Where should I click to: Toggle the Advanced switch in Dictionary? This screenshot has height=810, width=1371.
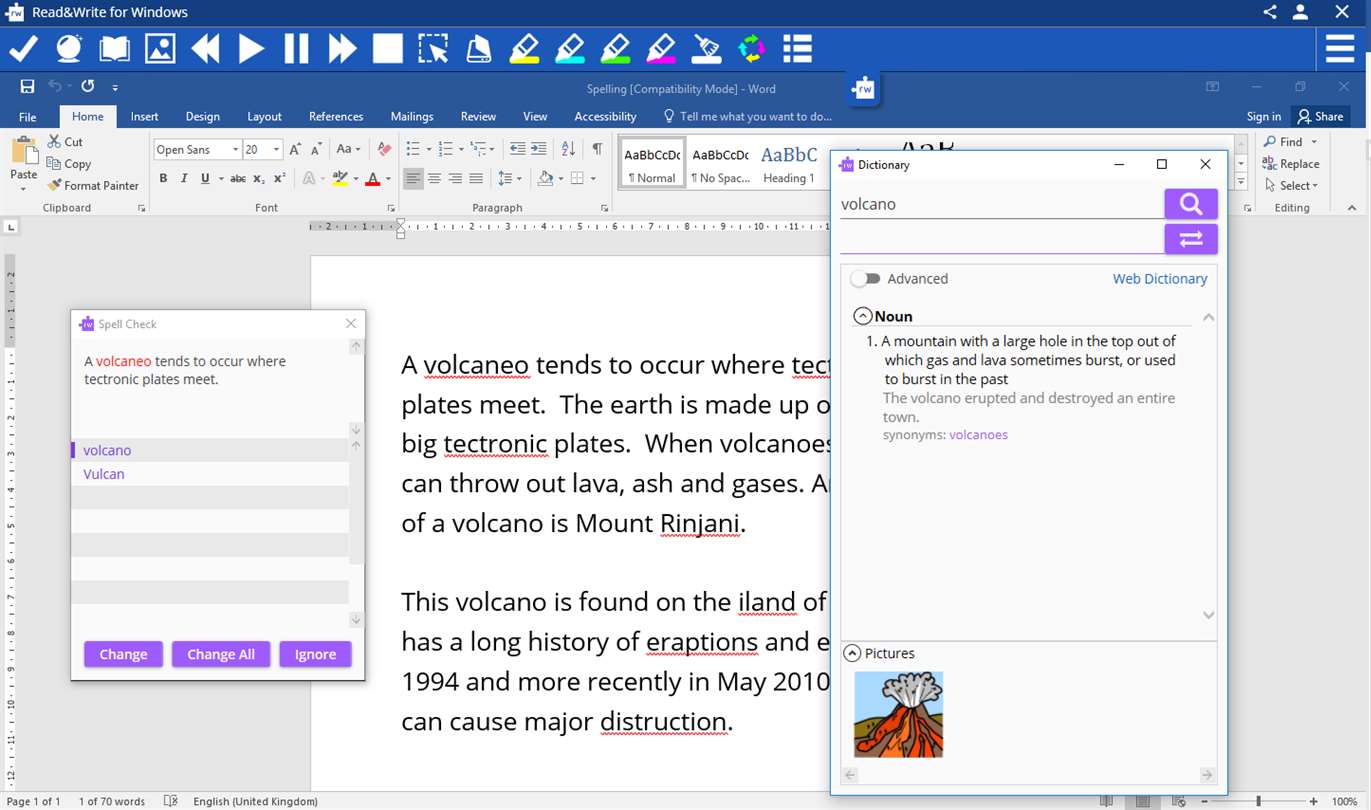[865, 279]
